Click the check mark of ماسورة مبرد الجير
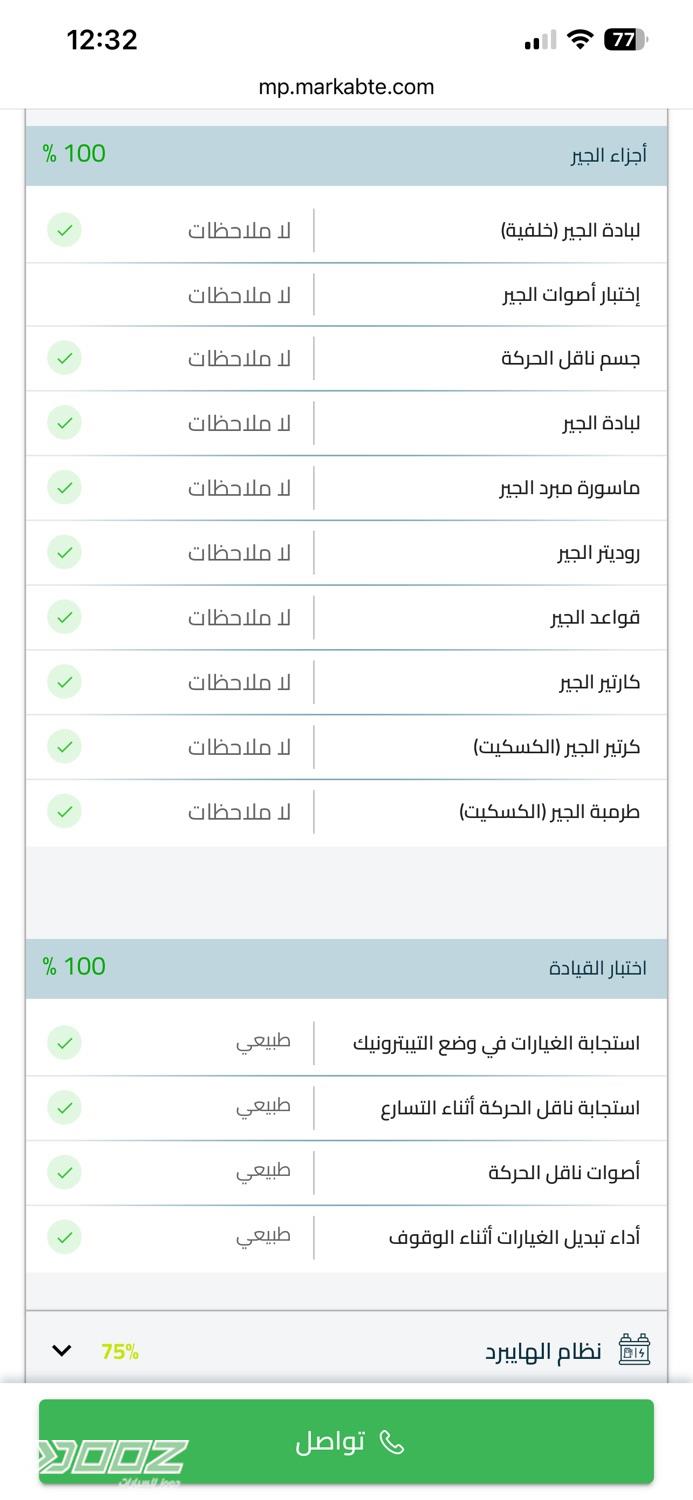The height and width of the screenshot is (1500, 693). point(64,488)
